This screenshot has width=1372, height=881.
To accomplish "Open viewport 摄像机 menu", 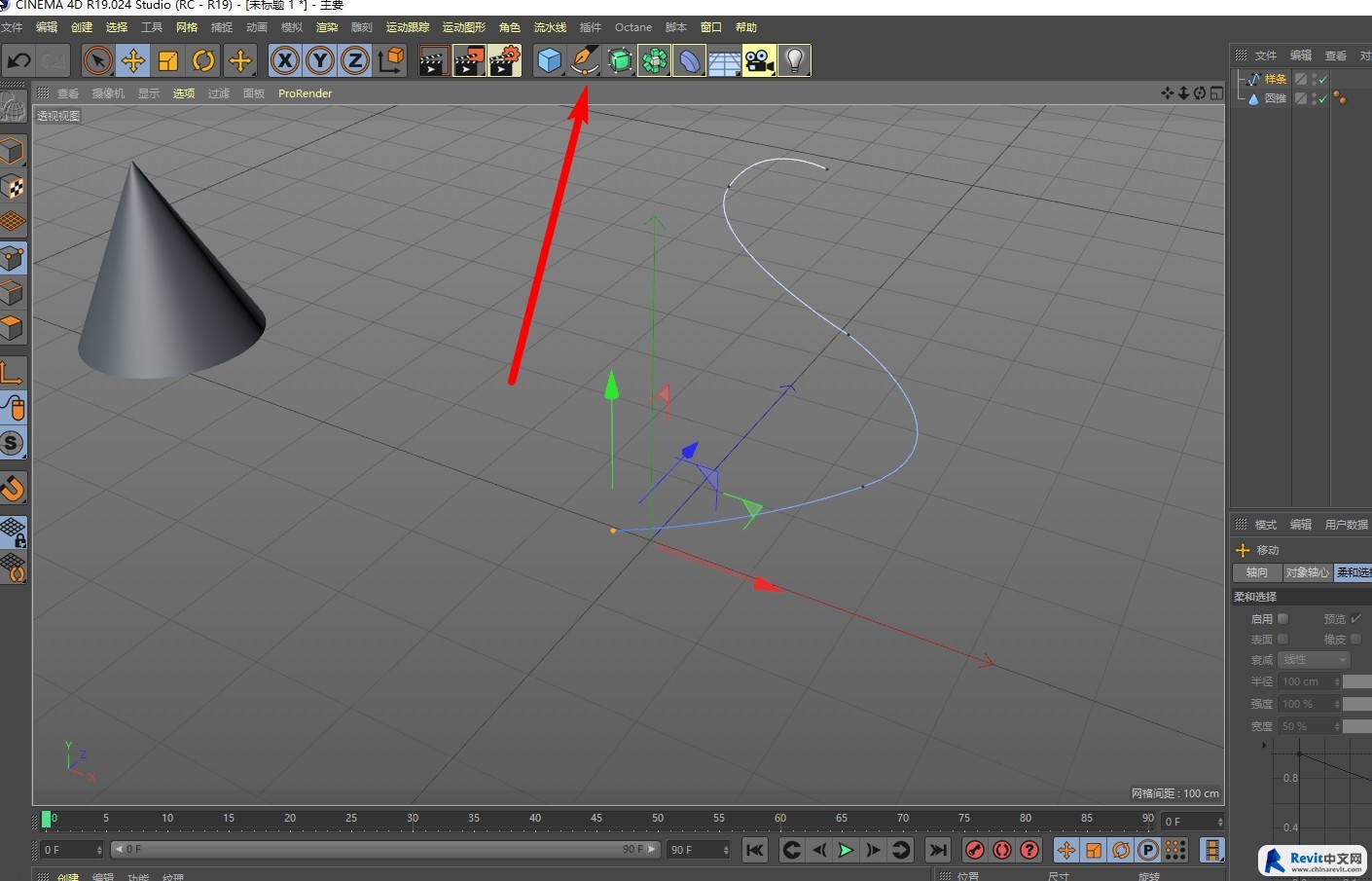I will coord(108,93).
